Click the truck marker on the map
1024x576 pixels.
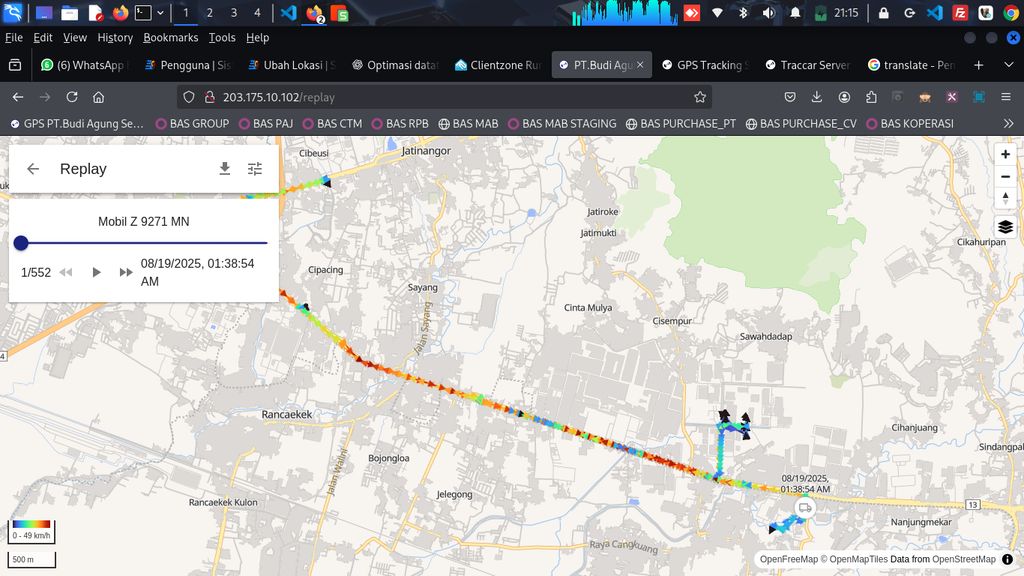point(805,508)
